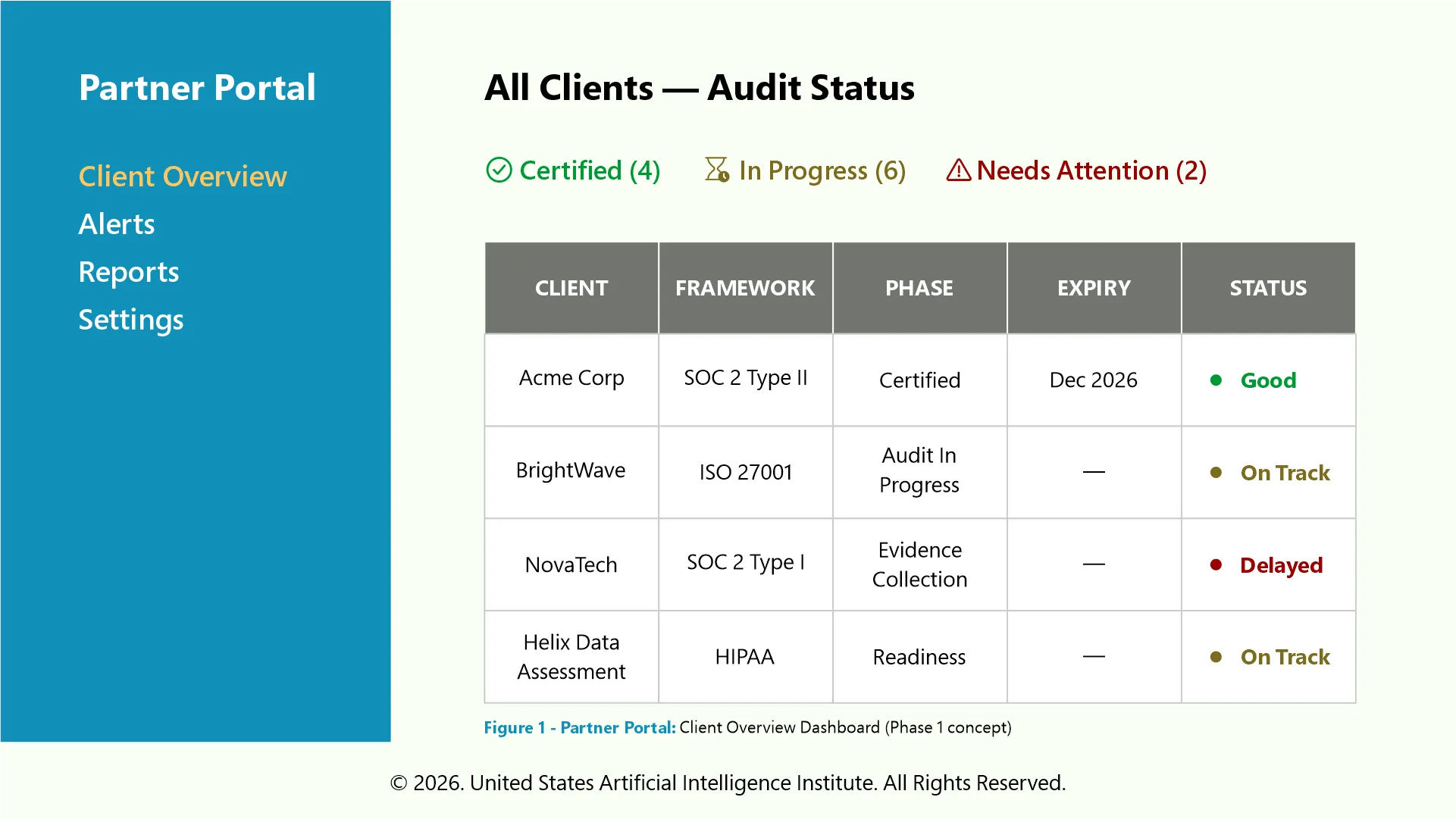1456x819 pixels.
Task: Click the Certified phase cell for Acme Corp
Action: 920,380
